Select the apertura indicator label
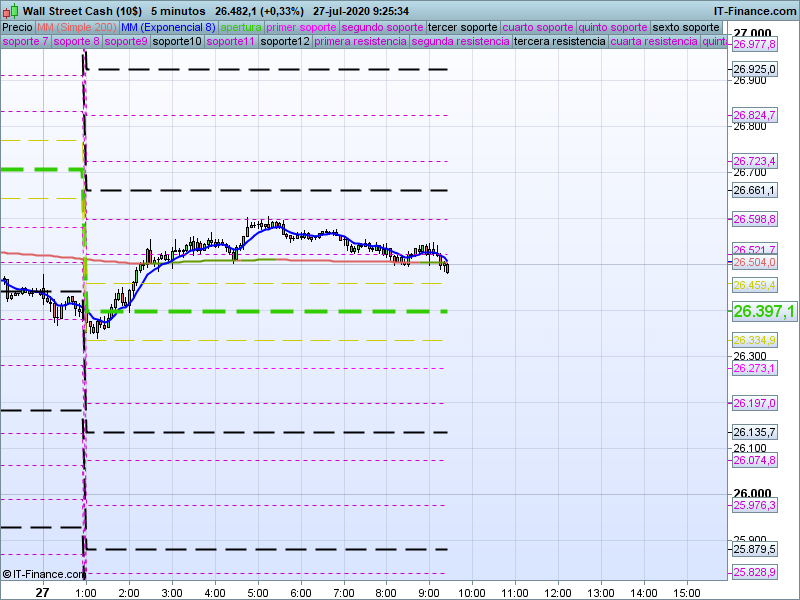This screenshot has height=600, width=800. coord(241,27)
